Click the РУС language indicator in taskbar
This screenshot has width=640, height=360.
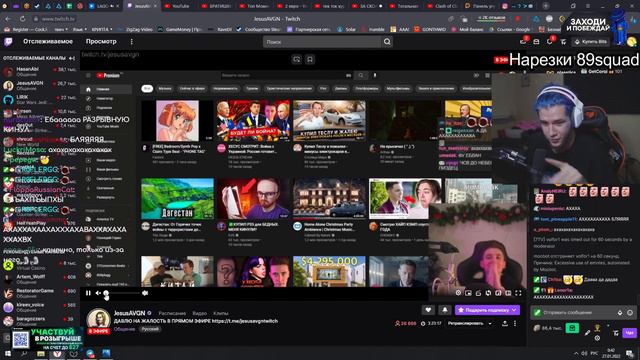tap(594, 353)
